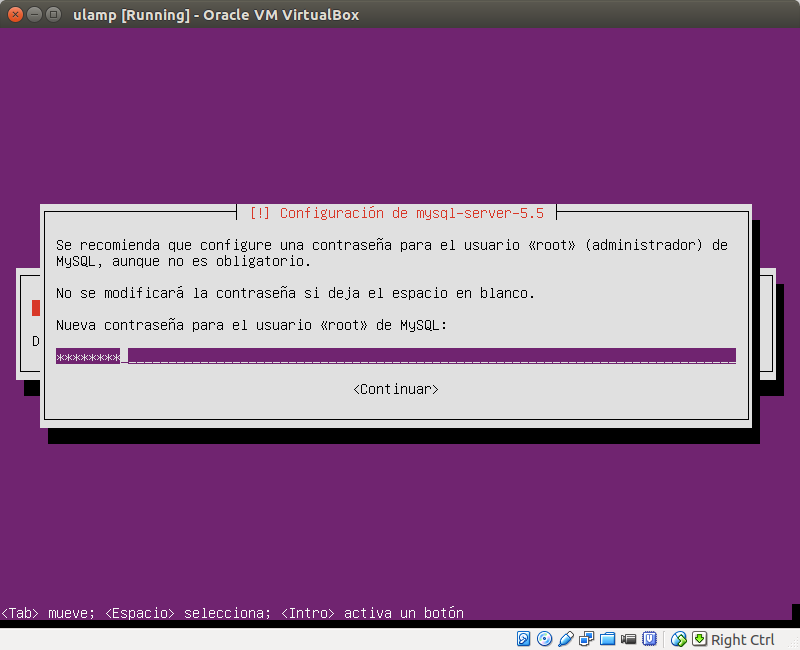This screenshot has height=650, width=800.
Task: Click the mouse pointer integration icon
Action: 678,639
